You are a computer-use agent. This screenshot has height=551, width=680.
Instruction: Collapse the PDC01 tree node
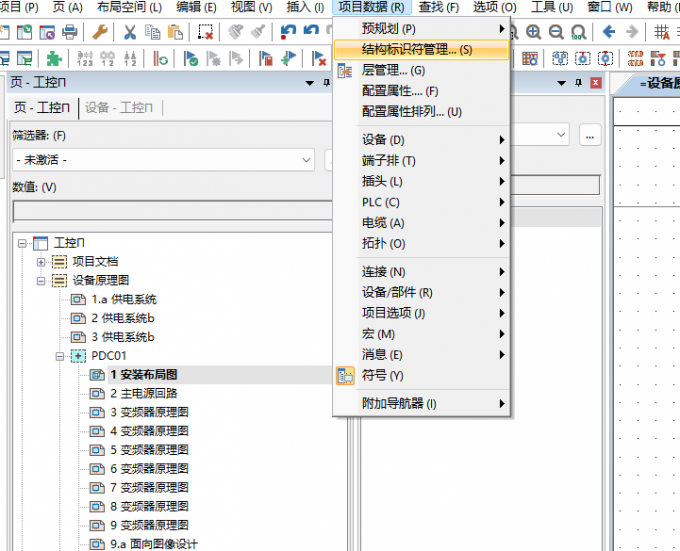point(59,356)
